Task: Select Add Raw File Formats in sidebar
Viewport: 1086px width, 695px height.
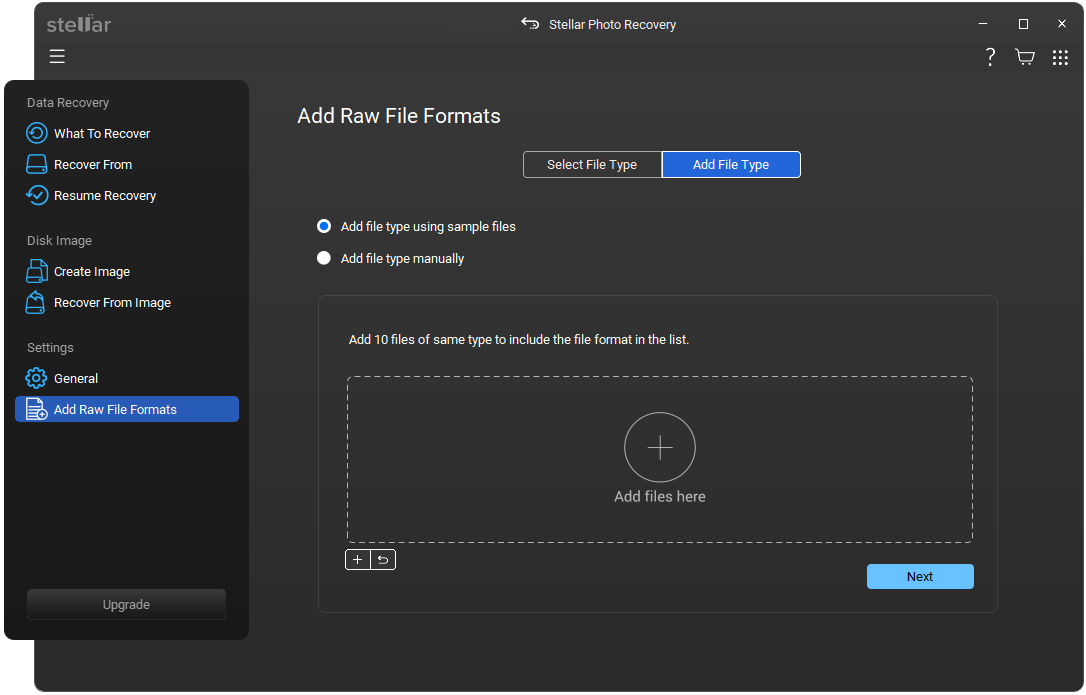Action: [127, 409]
